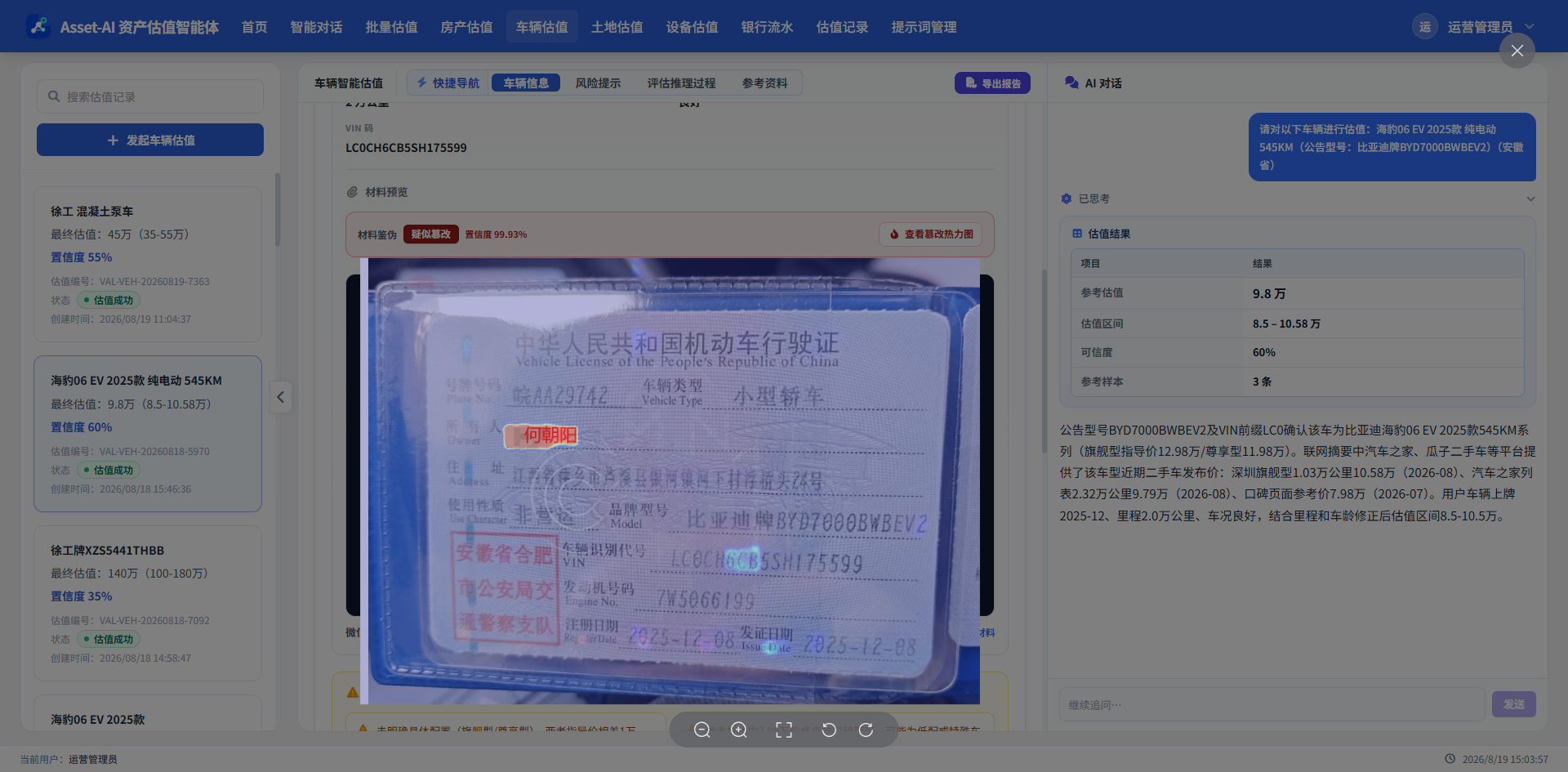This screenshot has width=1568, height=772.
Task: Click the 材料预览 paperclip icon
Action: [x=352, y=192]
